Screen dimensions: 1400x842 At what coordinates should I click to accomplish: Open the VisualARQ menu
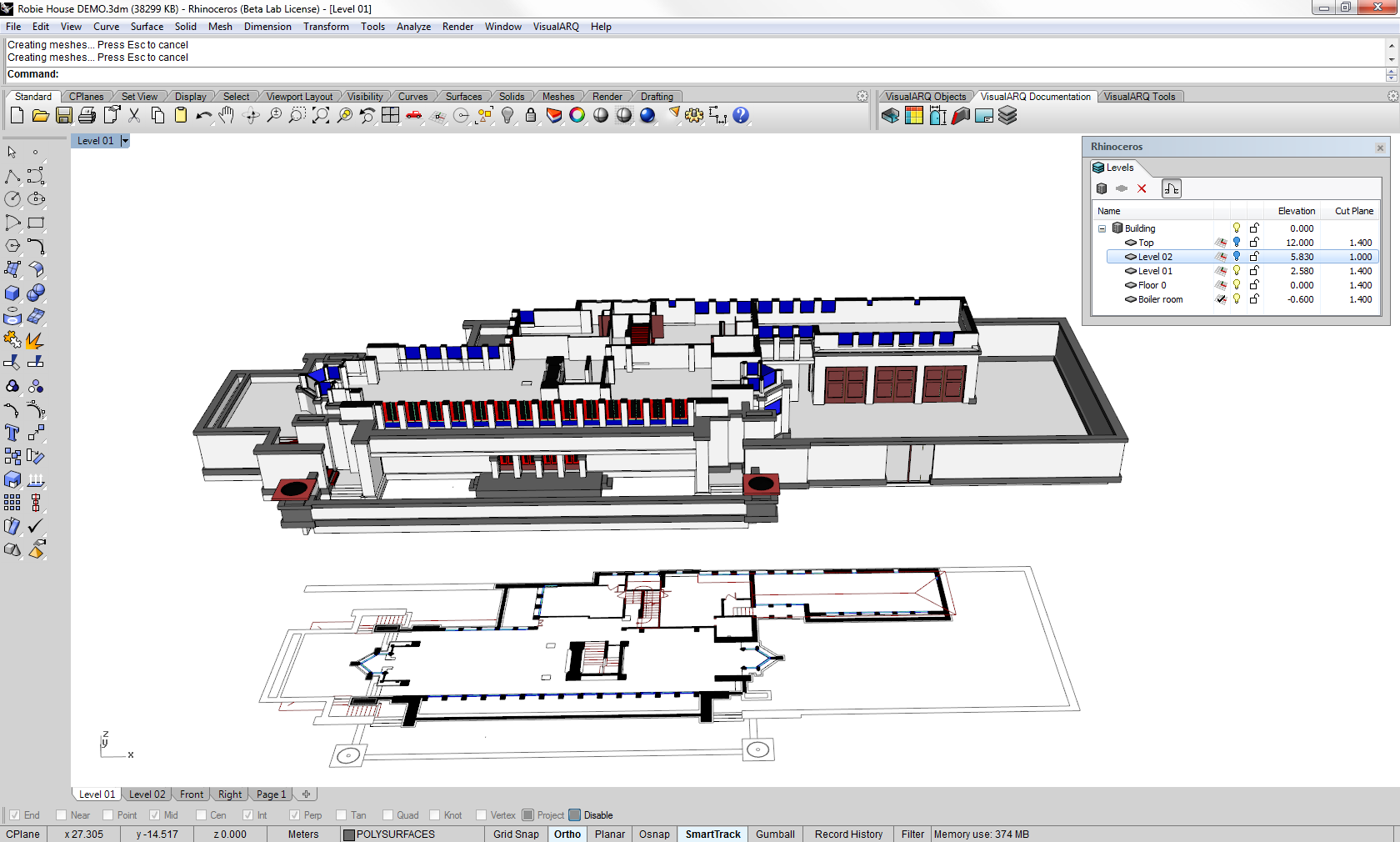(x=556, y=27)
